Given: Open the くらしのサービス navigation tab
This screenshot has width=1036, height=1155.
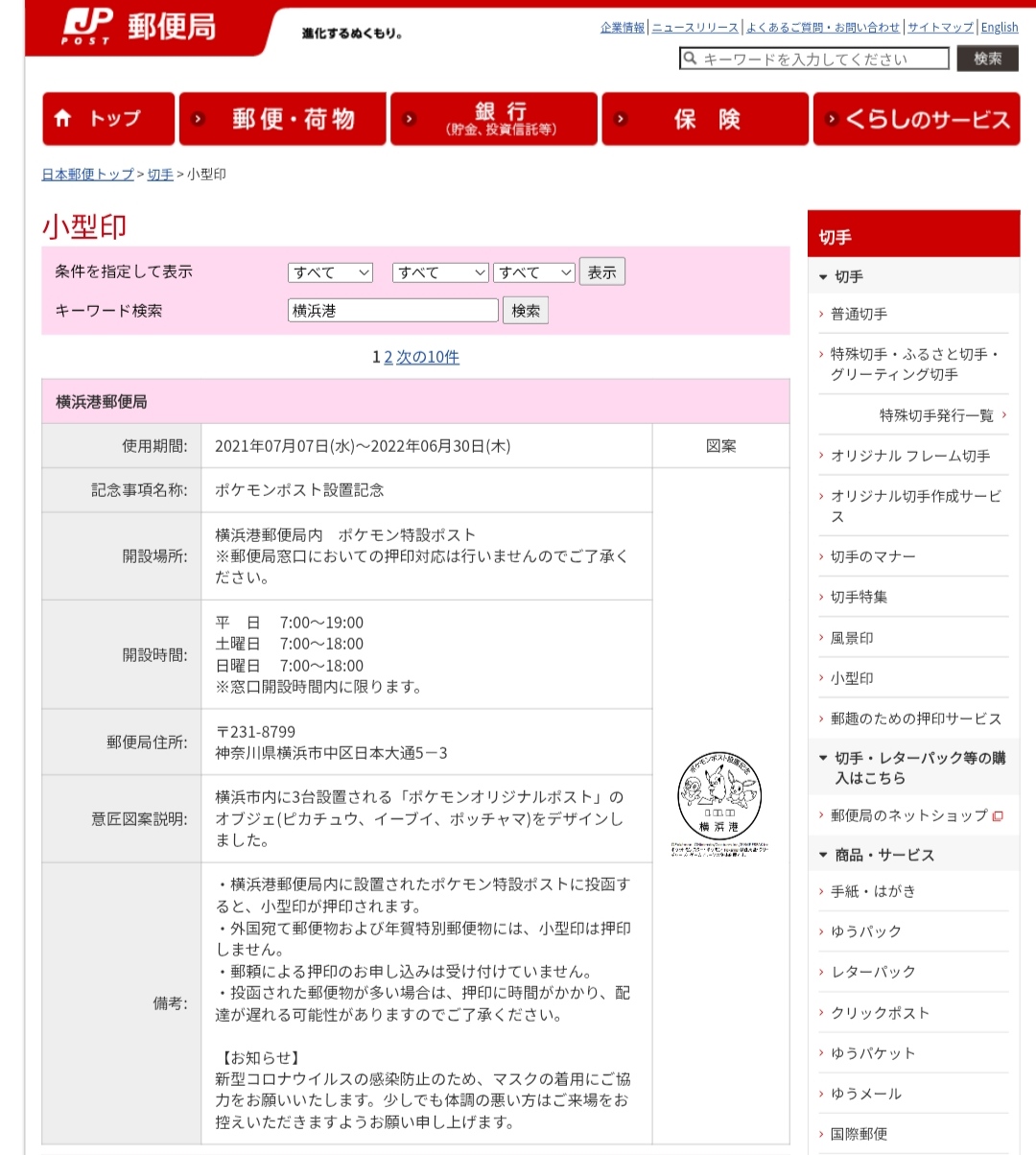Looking at the screenshot, I should (x=916, y=119).
